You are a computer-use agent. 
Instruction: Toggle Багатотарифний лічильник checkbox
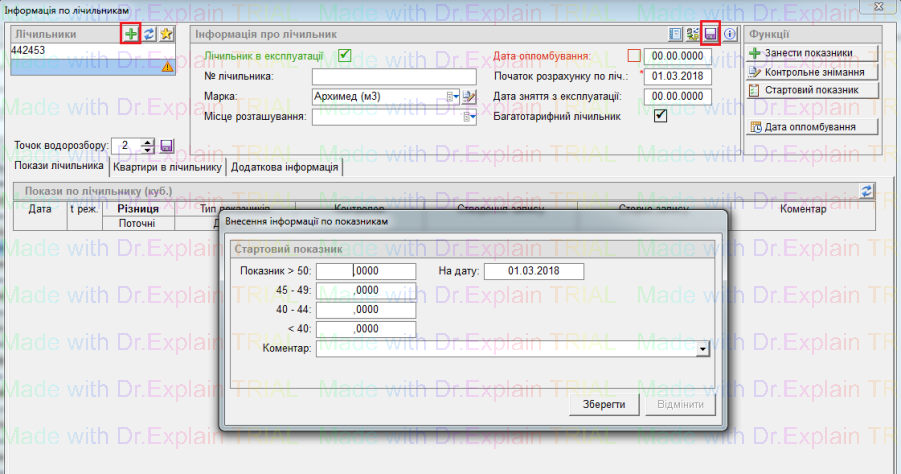tap(660, 116)
